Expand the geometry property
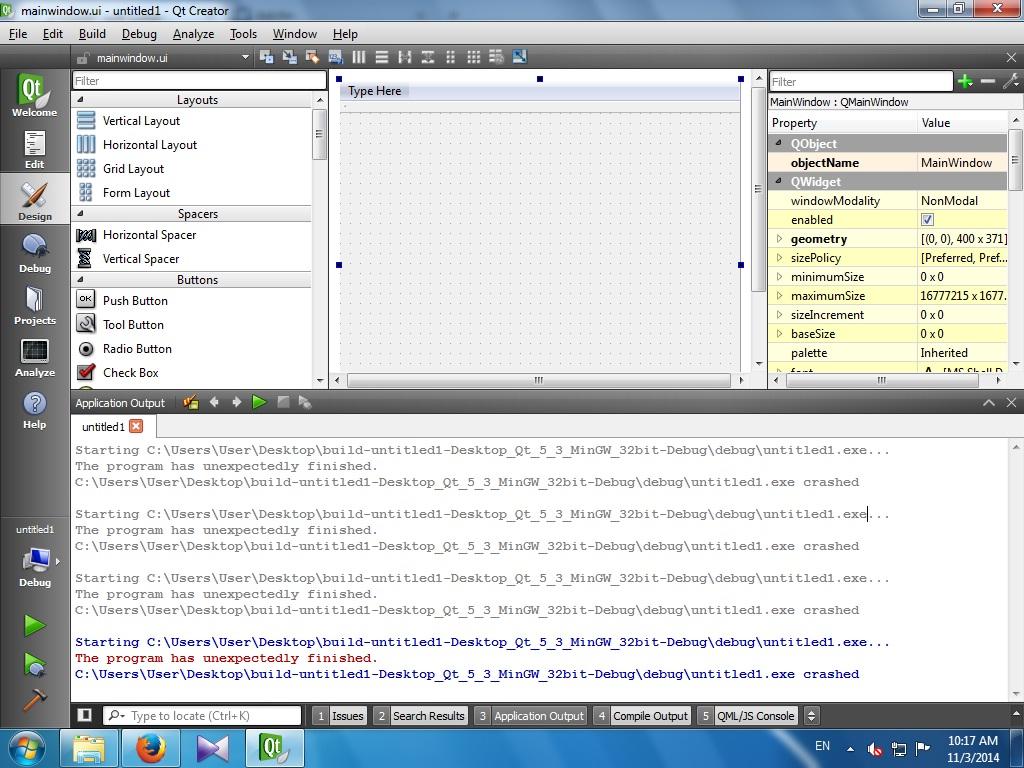This screenshot has width=1024, height=768. (778, 238)
